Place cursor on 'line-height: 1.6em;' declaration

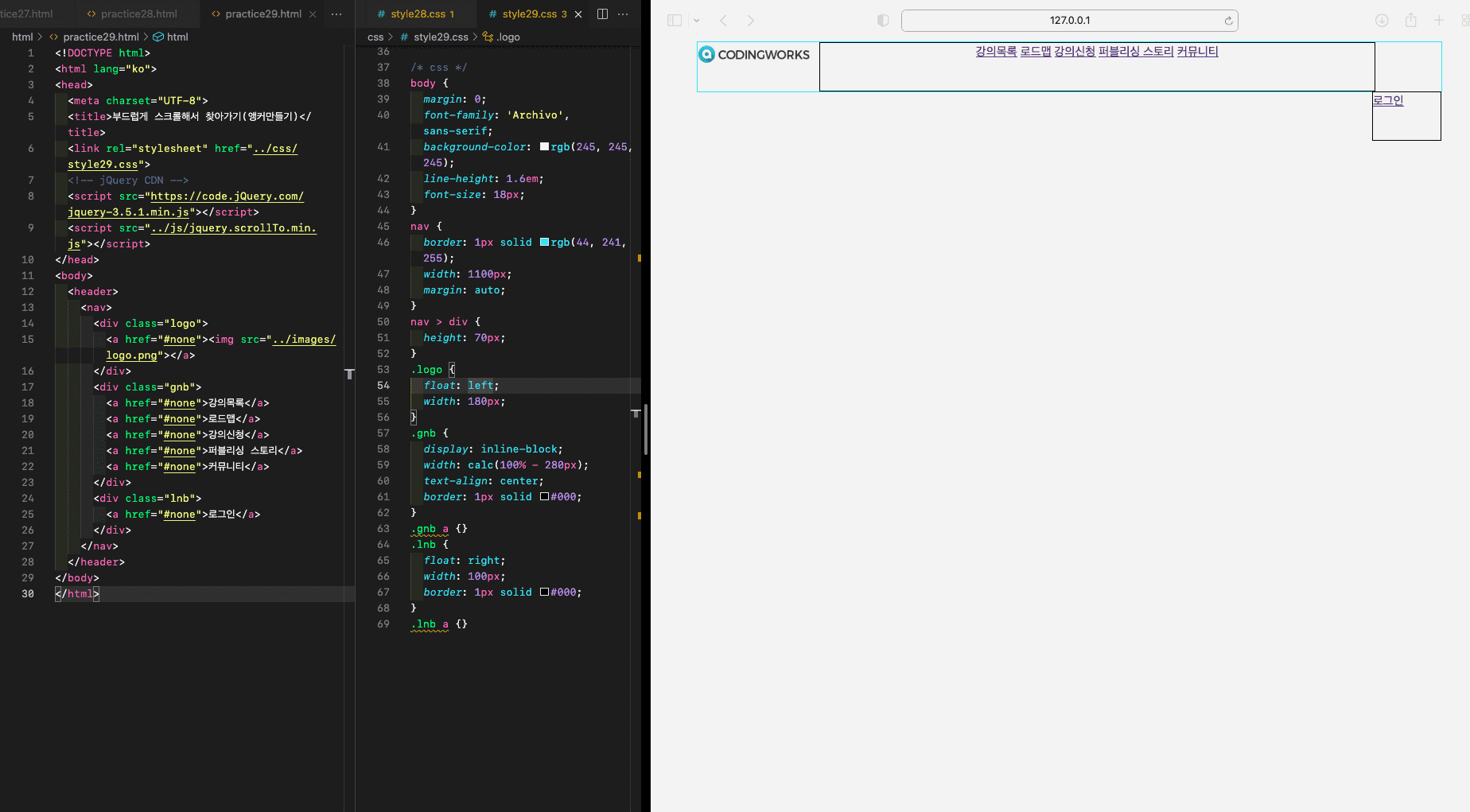484,179
